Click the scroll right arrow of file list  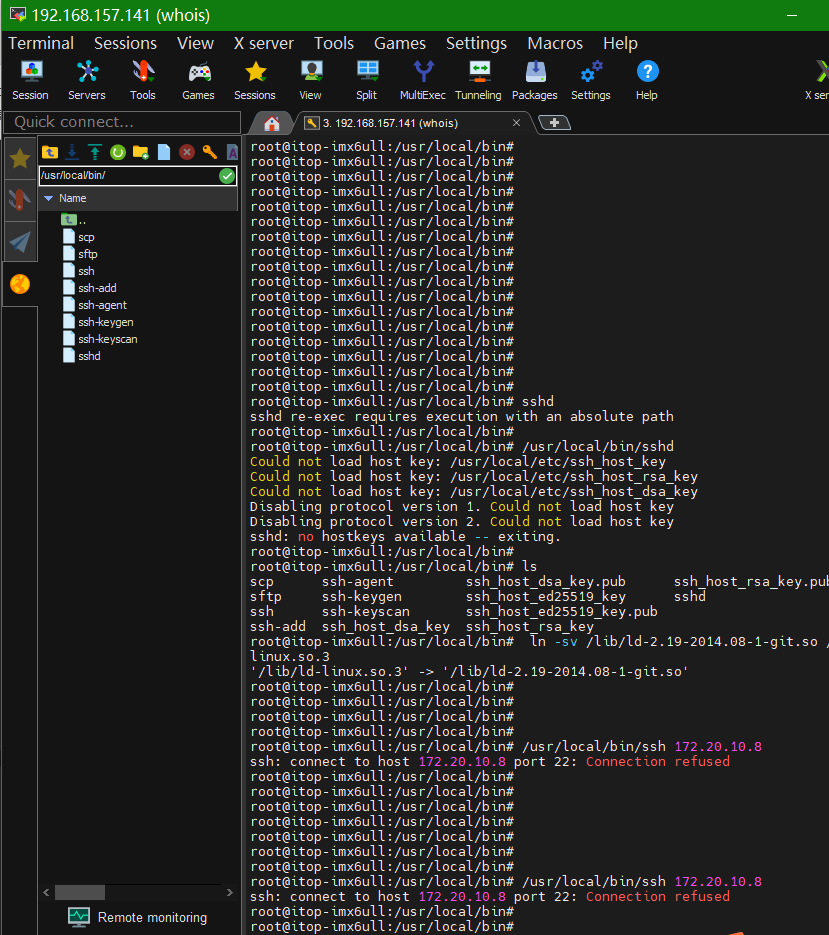230,892
